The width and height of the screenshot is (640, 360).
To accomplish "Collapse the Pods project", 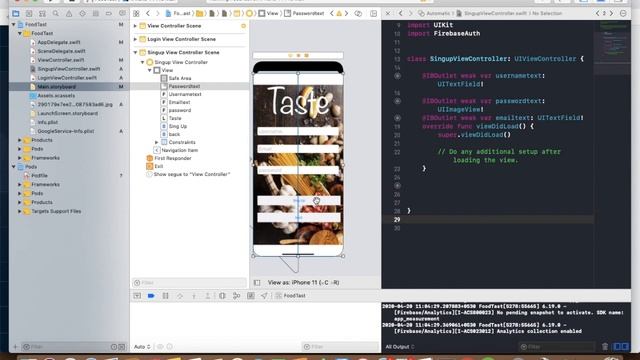I will [x=13, y=167].
